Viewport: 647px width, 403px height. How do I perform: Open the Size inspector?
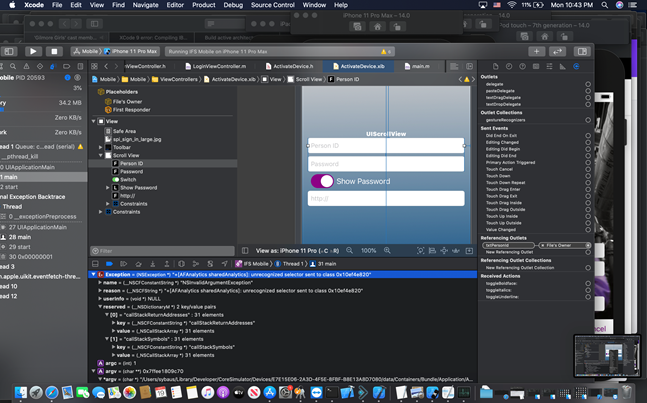coord(562,66)
